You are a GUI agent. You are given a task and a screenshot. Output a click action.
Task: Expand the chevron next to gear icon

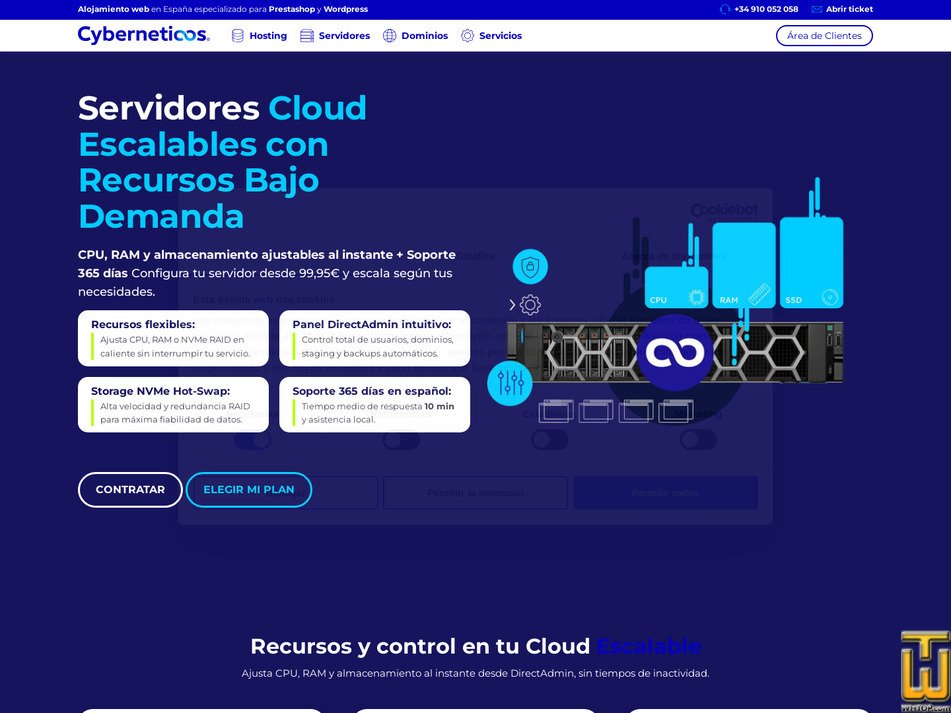click(512, 304)
